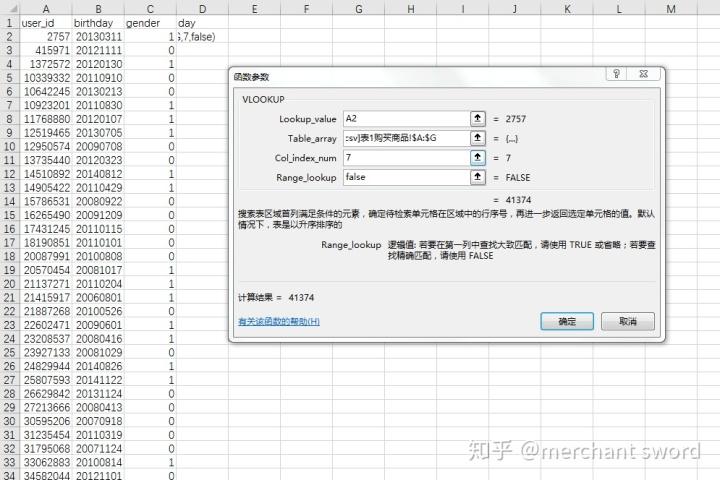Click cell with user_id 31235454
The height and width of the screenshot is (480, 720).
click(46, 435)
